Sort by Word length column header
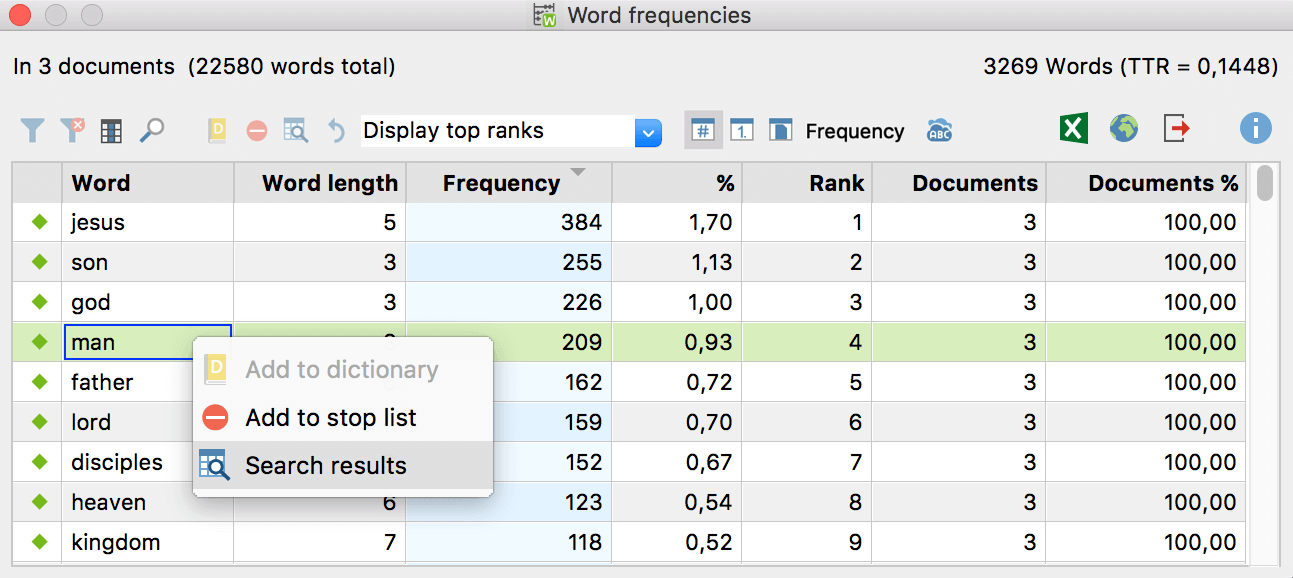 [320, 183]
